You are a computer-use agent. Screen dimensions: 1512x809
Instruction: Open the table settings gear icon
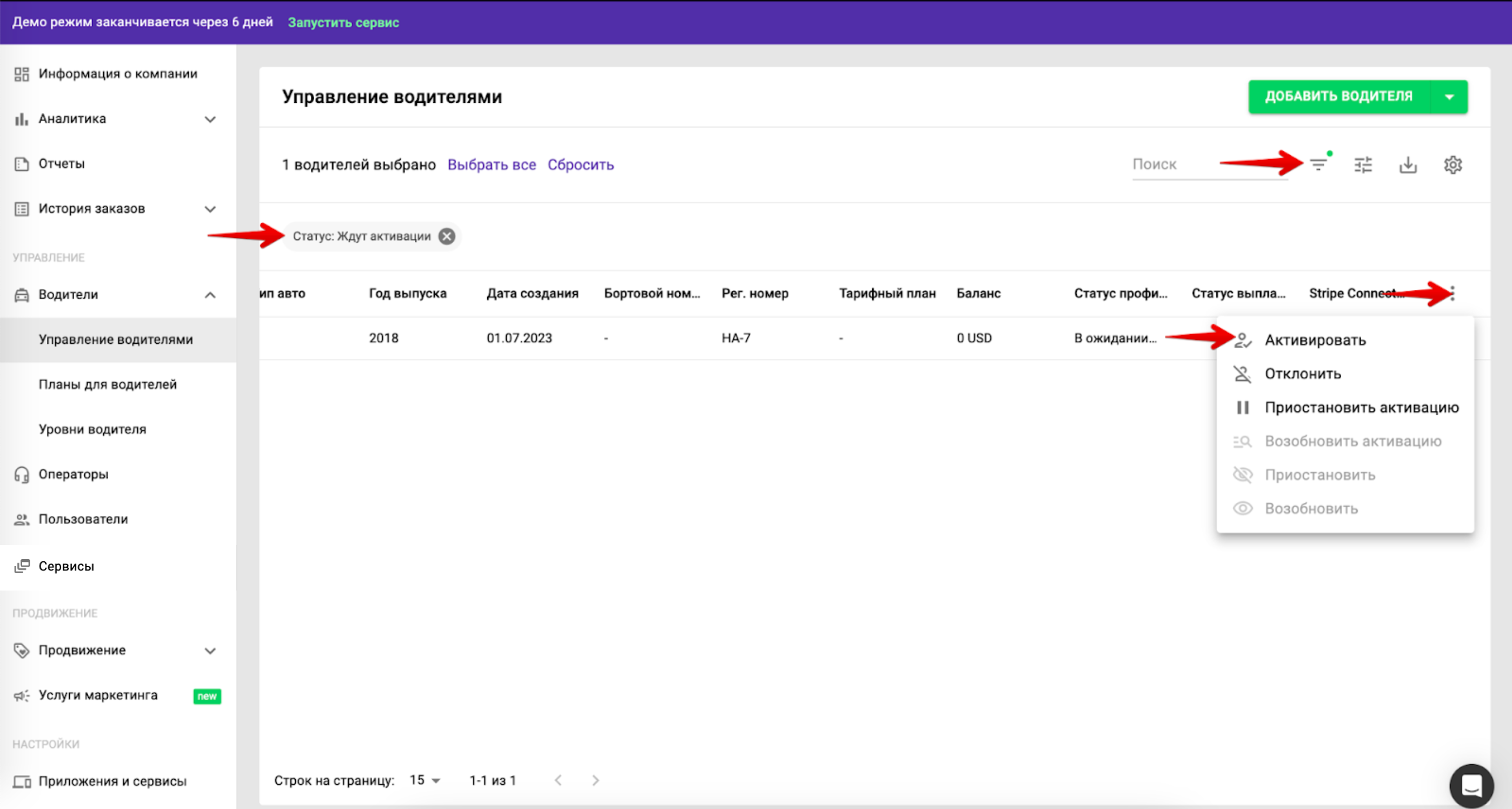tap(1453, 165)
